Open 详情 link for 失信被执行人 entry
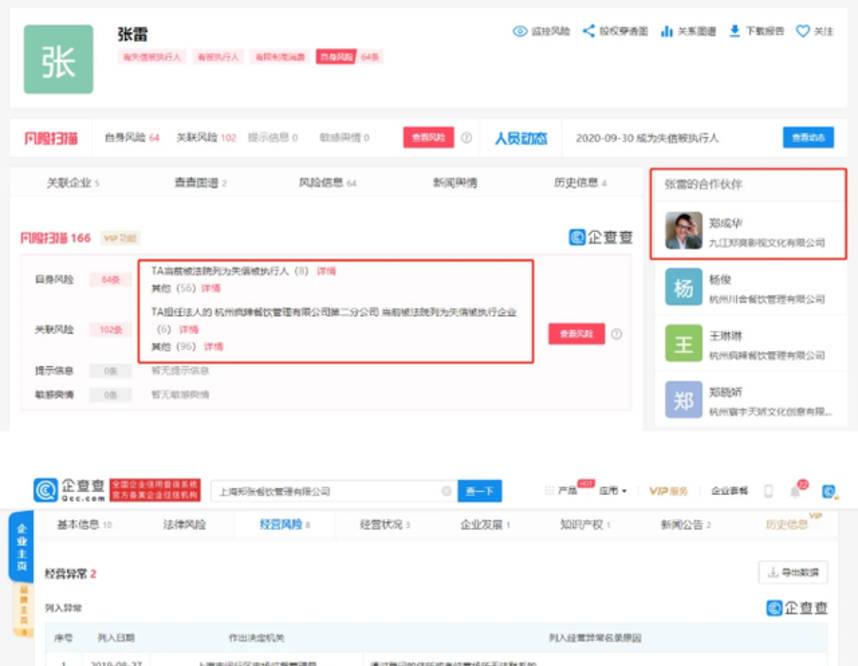858x666 pixels. point(326,271)
